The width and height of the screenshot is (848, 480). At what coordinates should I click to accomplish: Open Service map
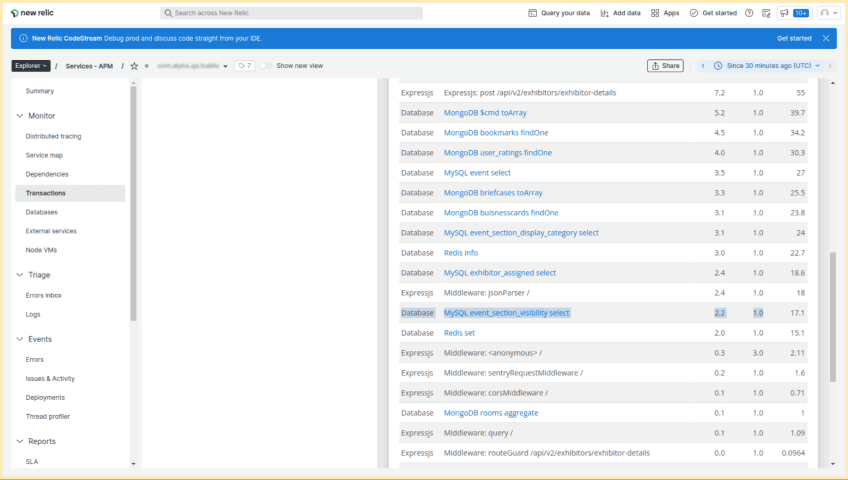coord(44,155)
